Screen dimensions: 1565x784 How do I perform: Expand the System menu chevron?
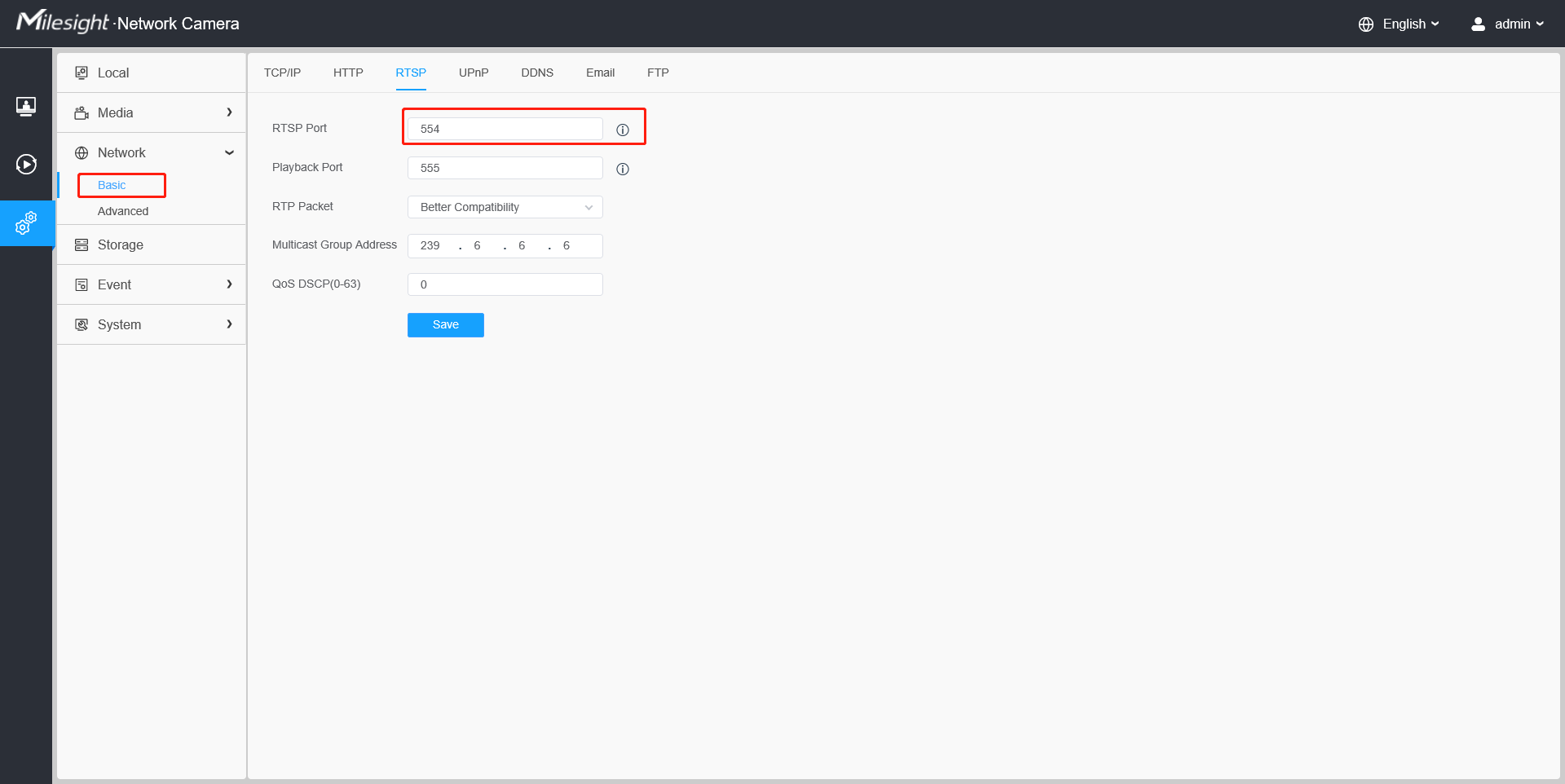point(229,324)
